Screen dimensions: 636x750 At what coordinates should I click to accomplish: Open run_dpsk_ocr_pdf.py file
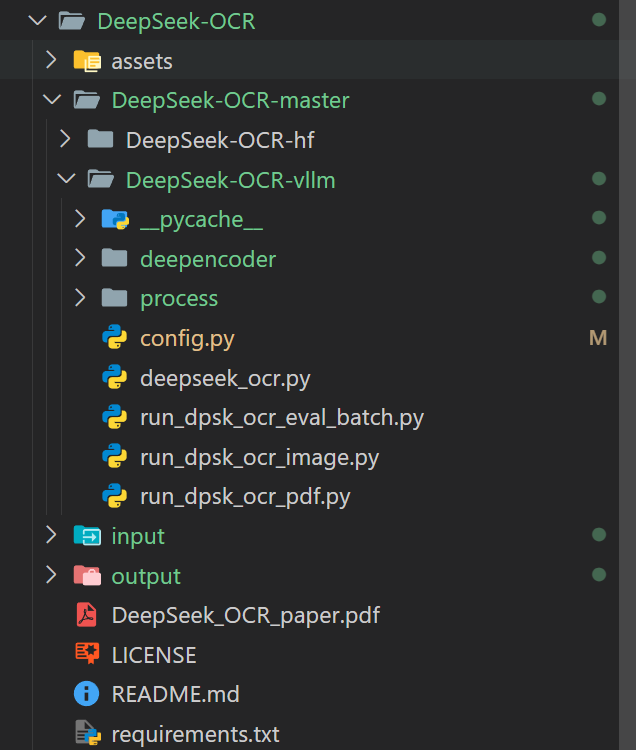tap(245, 496)
